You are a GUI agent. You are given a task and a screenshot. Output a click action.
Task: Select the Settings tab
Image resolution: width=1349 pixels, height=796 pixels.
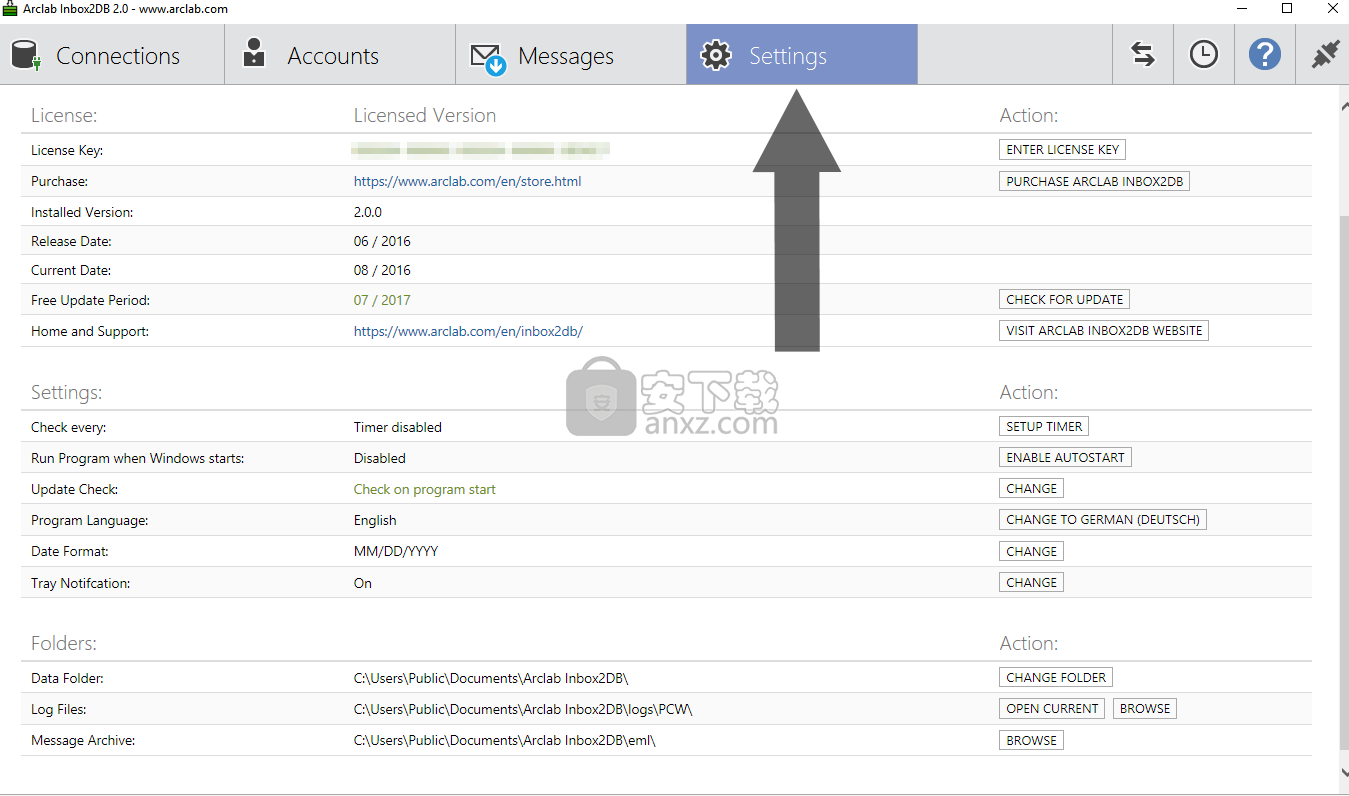[802, 55]
